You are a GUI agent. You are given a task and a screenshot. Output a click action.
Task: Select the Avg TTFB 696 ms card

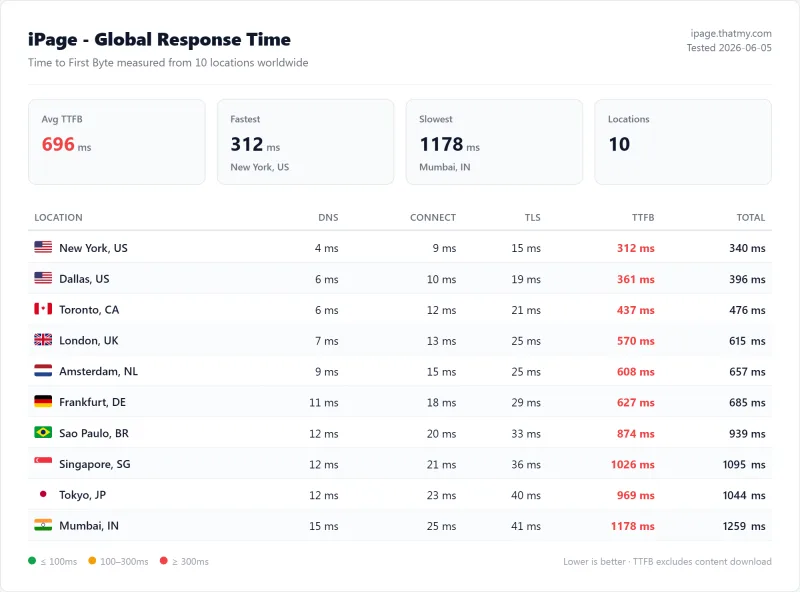point(117,142)
